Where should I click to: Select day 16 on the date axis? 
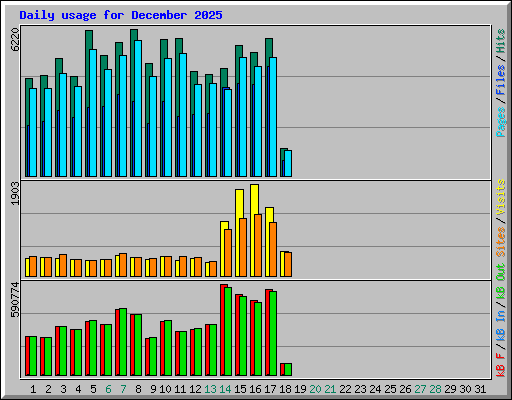click(255, 389)
